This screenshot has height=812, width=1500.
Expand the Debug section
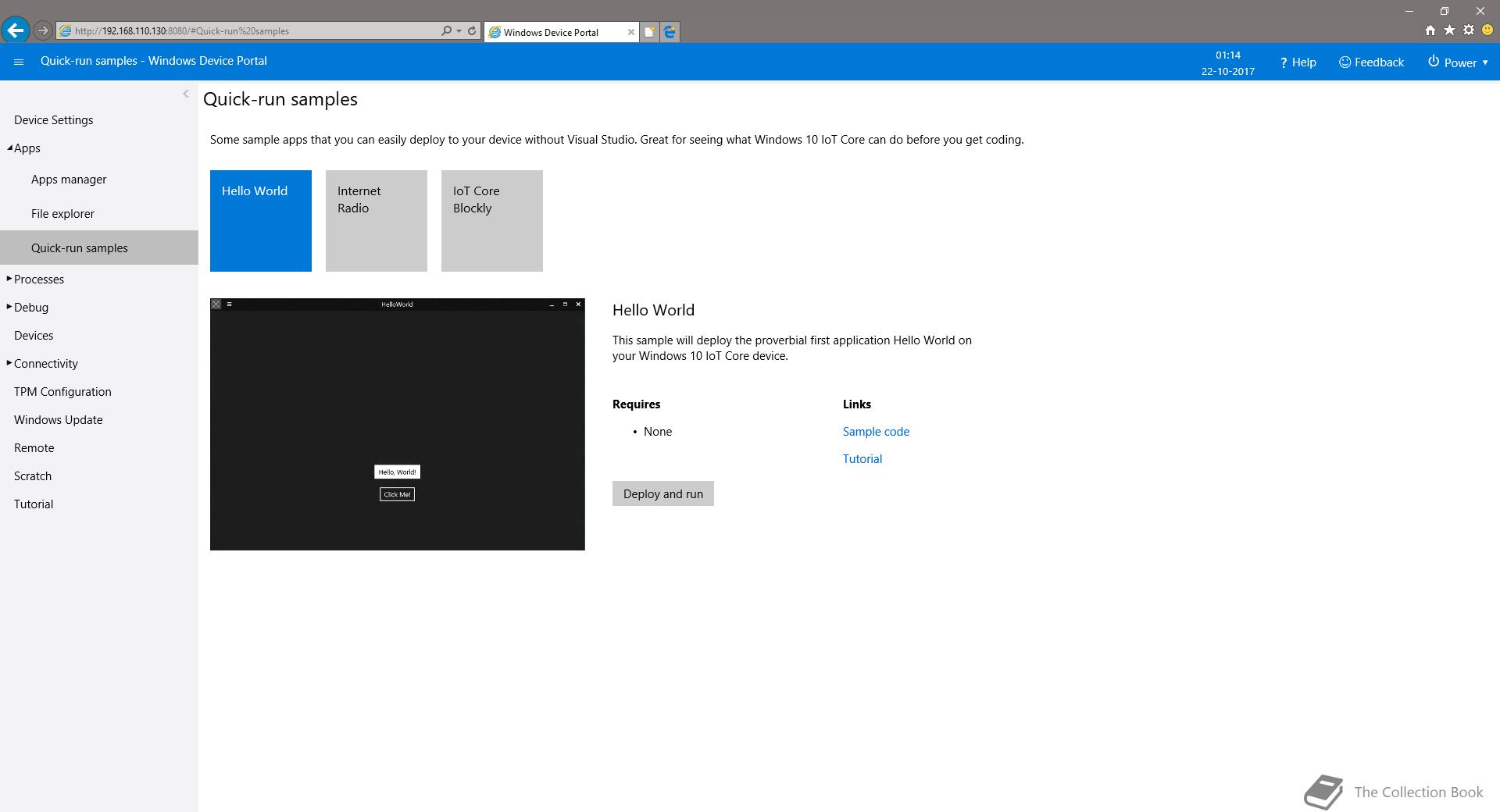(9, 307)
